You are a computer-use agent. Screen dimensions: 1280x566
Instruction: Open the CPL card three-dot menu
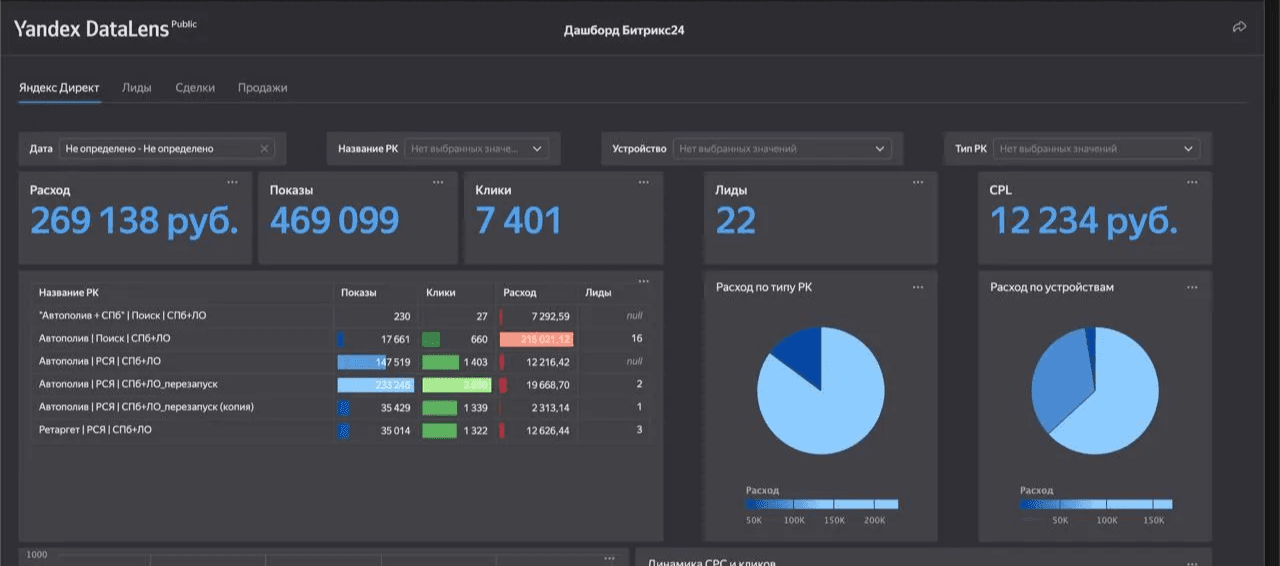[1192, 182]
